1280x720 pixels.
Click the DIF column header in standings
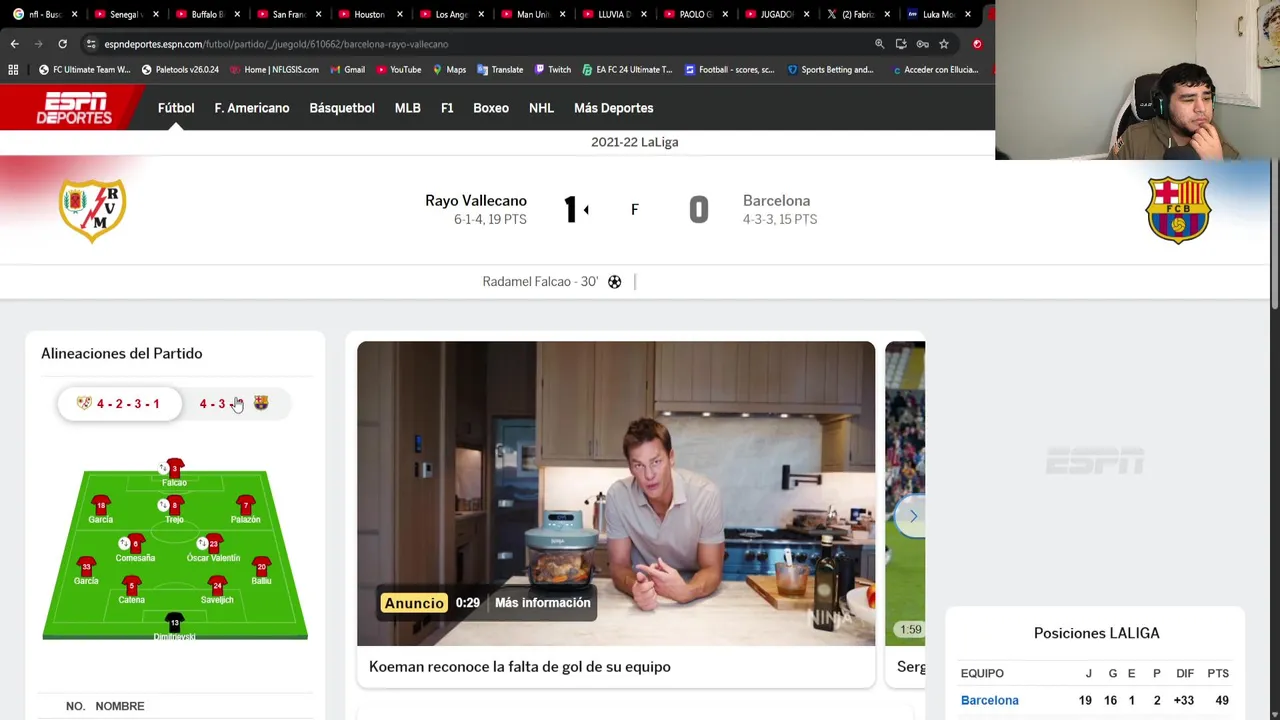tap(1185, 673)
